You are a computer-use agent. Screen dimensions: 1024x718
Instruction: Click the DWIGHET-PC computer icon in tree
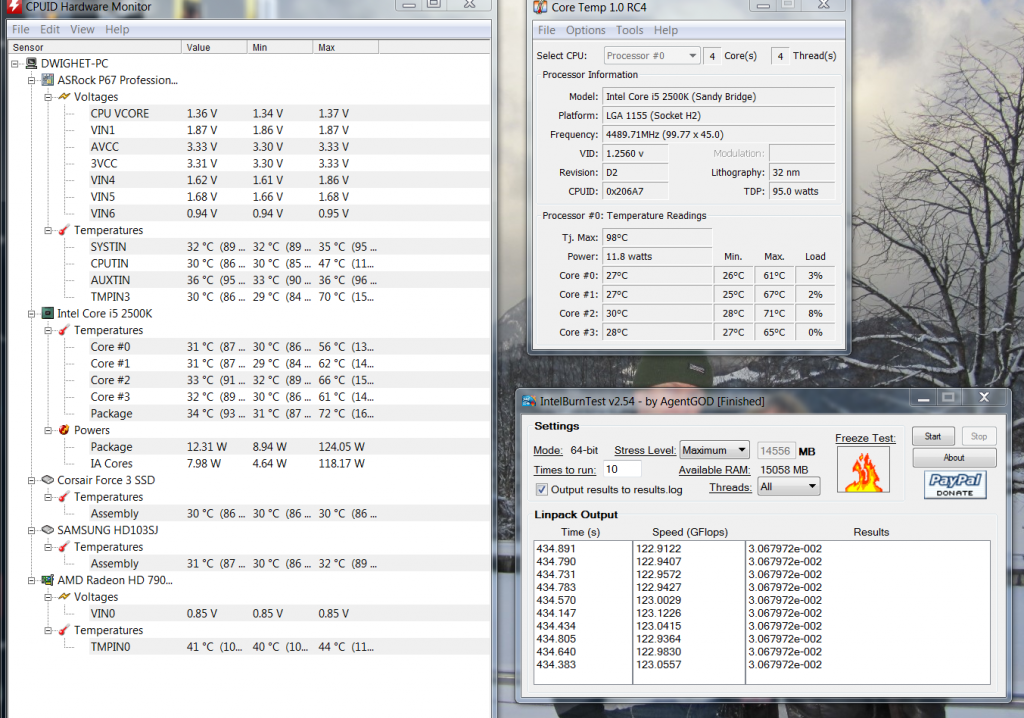[31, 63]
